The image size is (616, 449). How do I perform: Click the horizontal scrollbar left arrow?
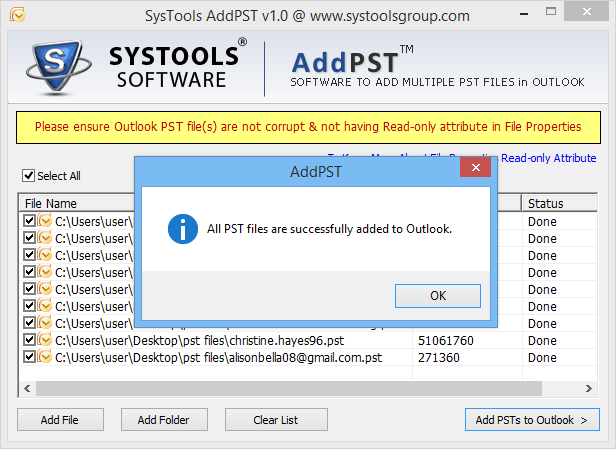(27, 389)
